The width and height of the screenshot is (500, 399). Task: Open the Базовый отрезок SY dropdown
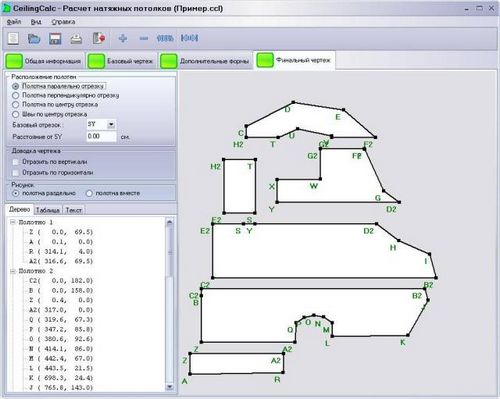pos(111,125)
